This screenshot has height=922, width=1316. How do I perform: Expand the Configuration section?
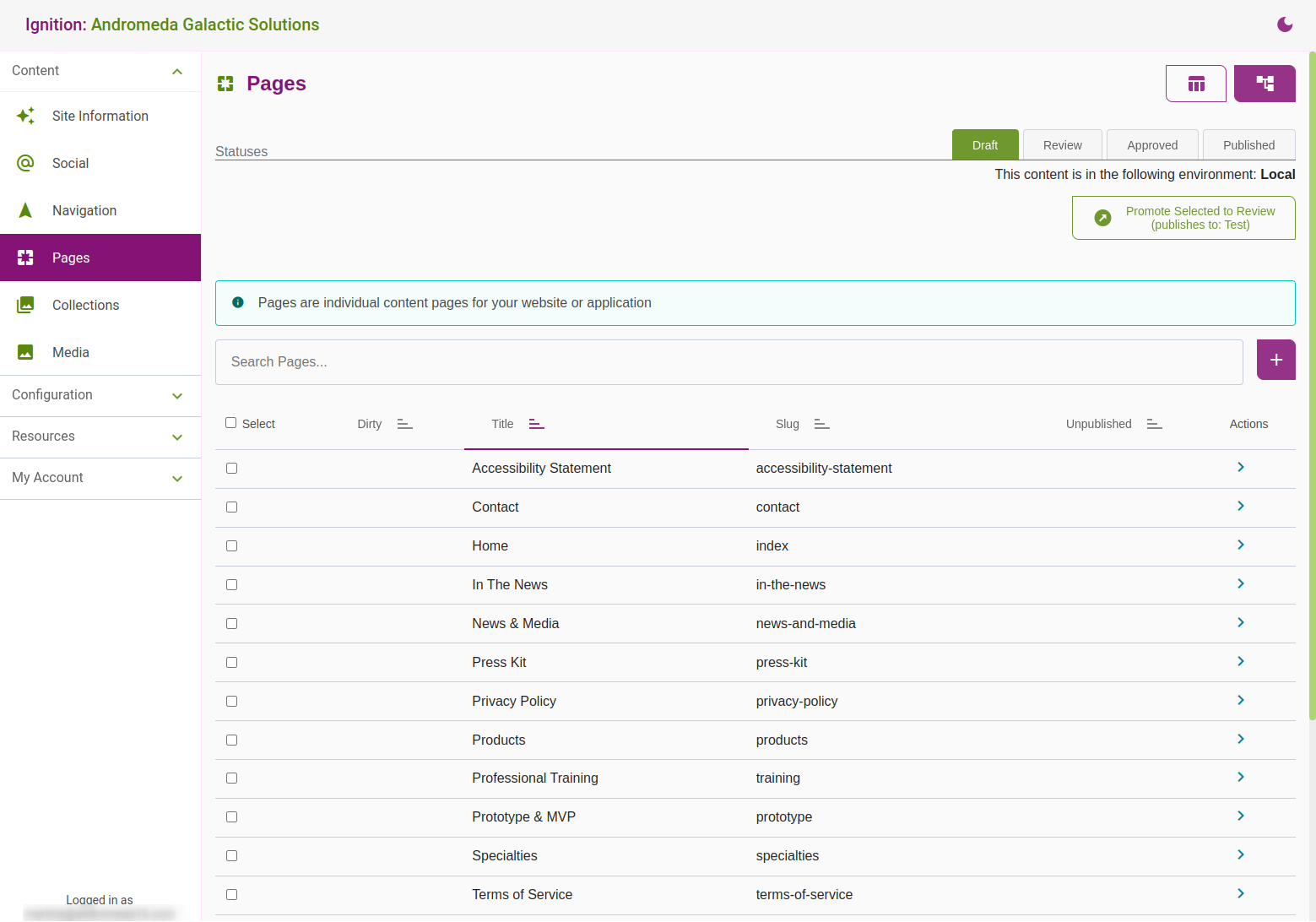[x=100, y=395]
